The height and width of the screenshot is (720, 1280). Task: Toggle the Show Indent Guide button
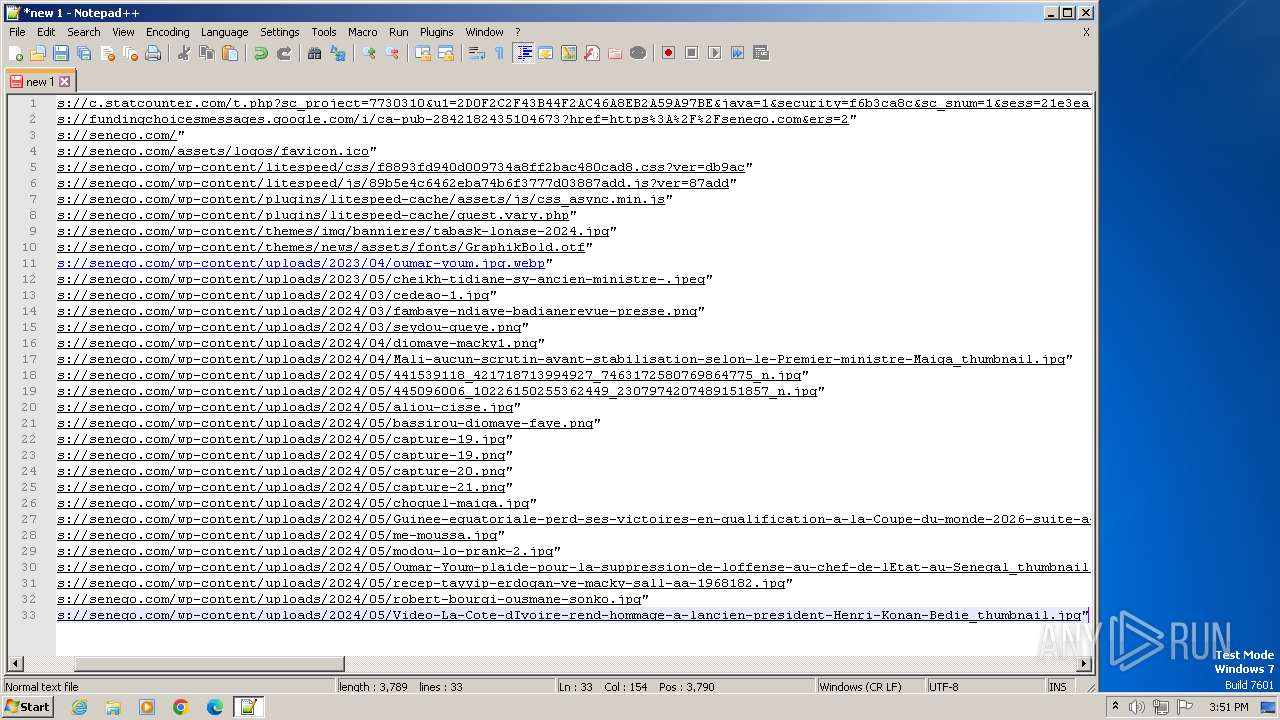click(523, 53)
